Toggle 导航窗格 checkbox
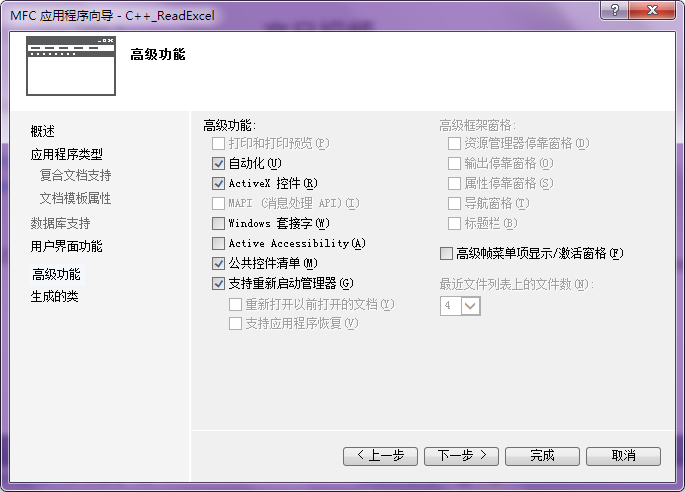The height and width of the screenshot is (492, 685). tap(454, 203)
